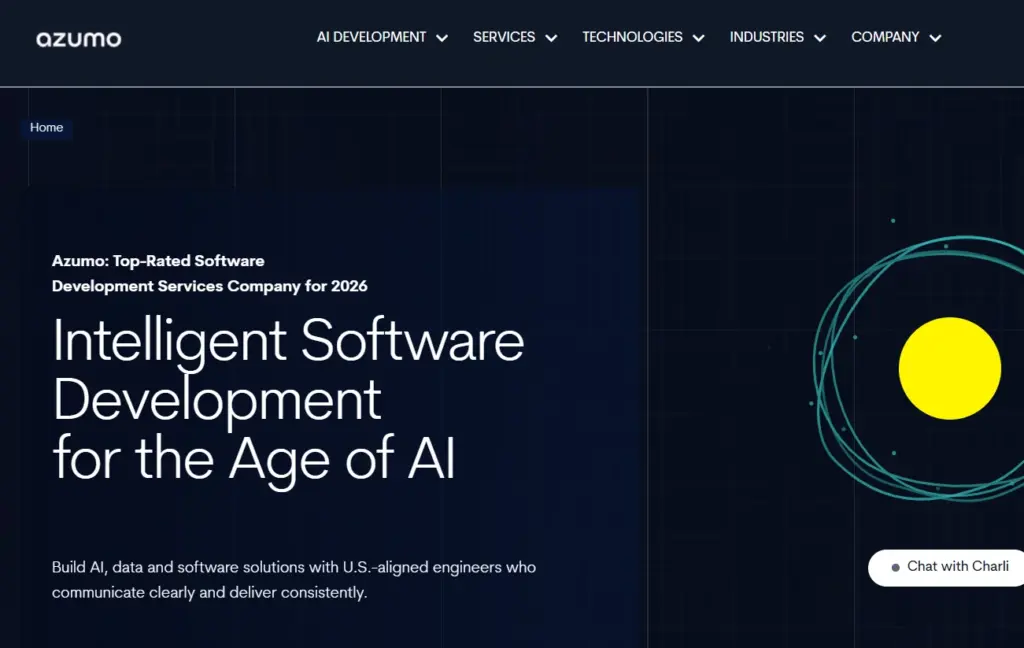This screenshot has width=1024, height=648.
Task: Expand the Company dropdown chevron
Action: (x=936, y=39)
